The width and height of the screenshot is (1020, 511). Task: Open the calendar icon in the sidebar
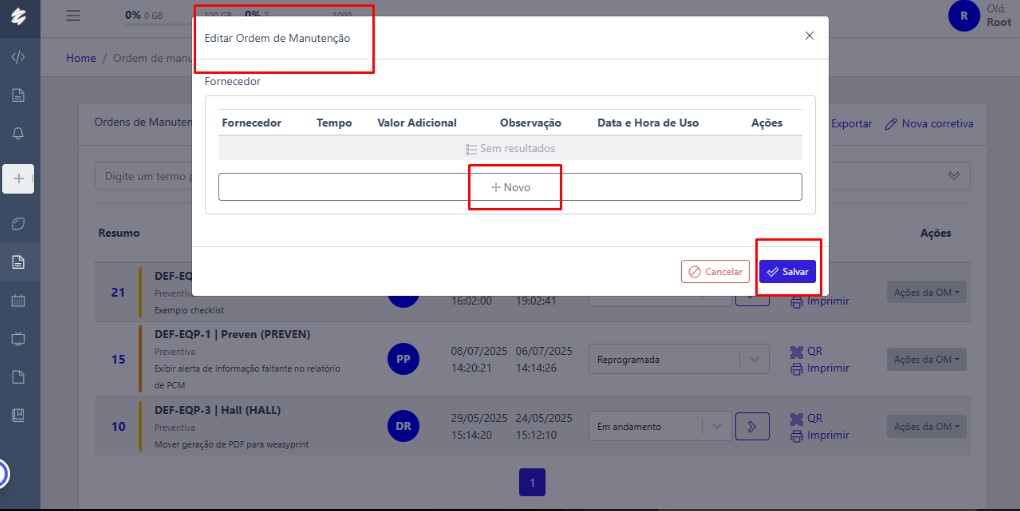[18, 300]
